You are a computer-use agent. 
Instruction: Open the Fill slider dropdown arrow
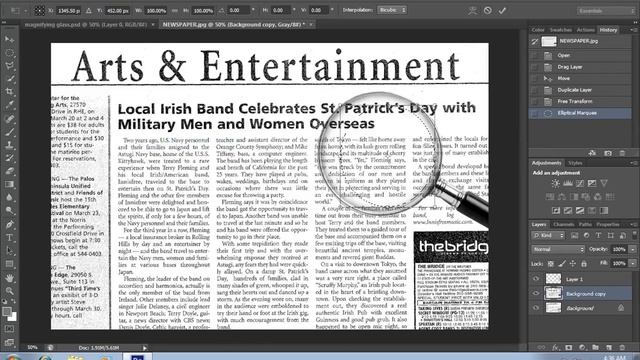[x=633, y=264]
